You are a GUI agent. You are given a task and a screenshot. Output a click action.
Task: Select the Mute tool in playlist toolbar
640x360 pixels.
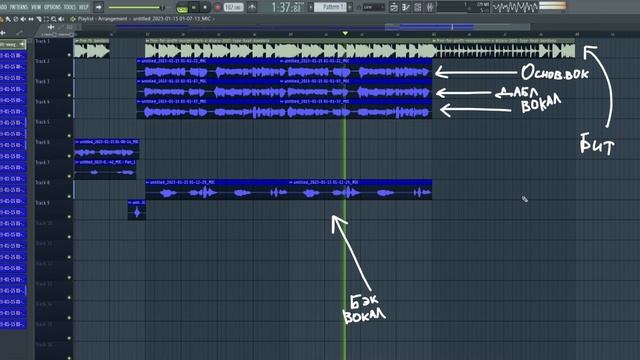pyautogui.click(x=23, y=19)
